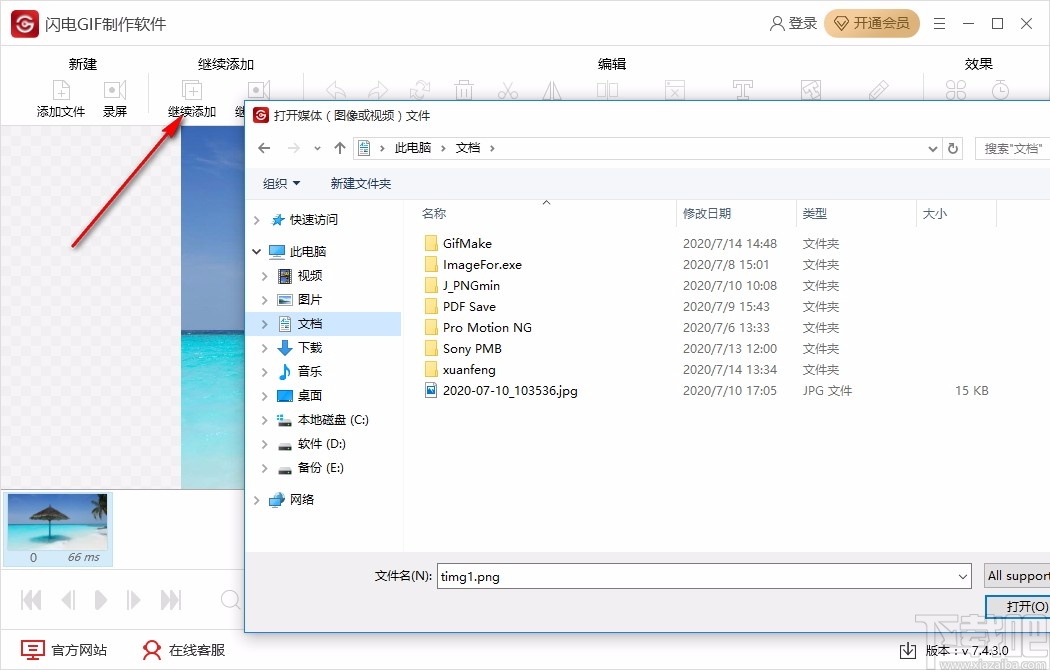Start screen recording with 录屏 icon
The image size is (1050, 670).
(x=115, y=90)
